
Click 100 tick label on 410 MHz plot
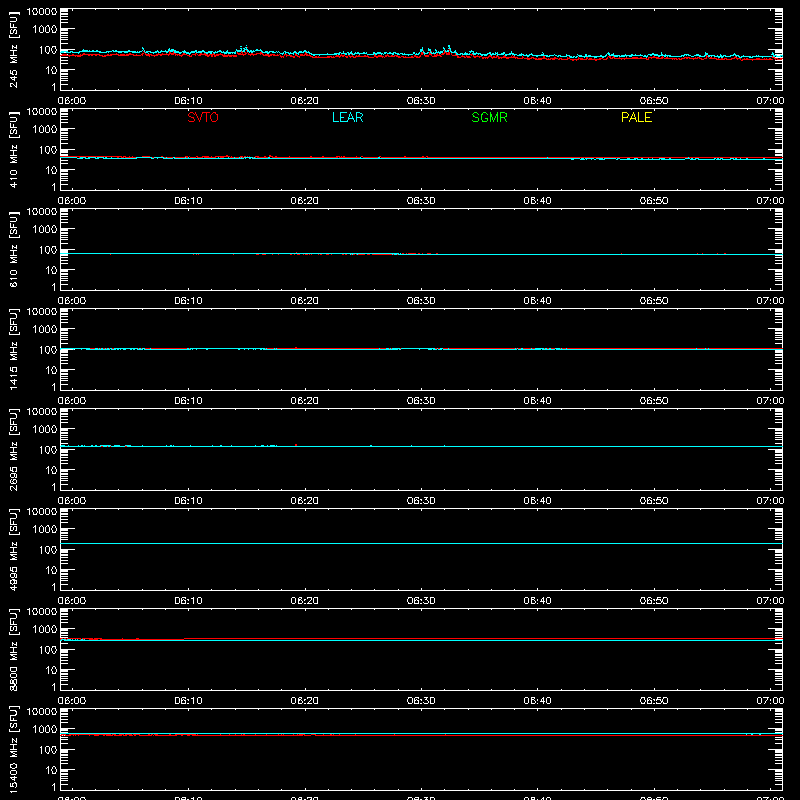(48, 150)
